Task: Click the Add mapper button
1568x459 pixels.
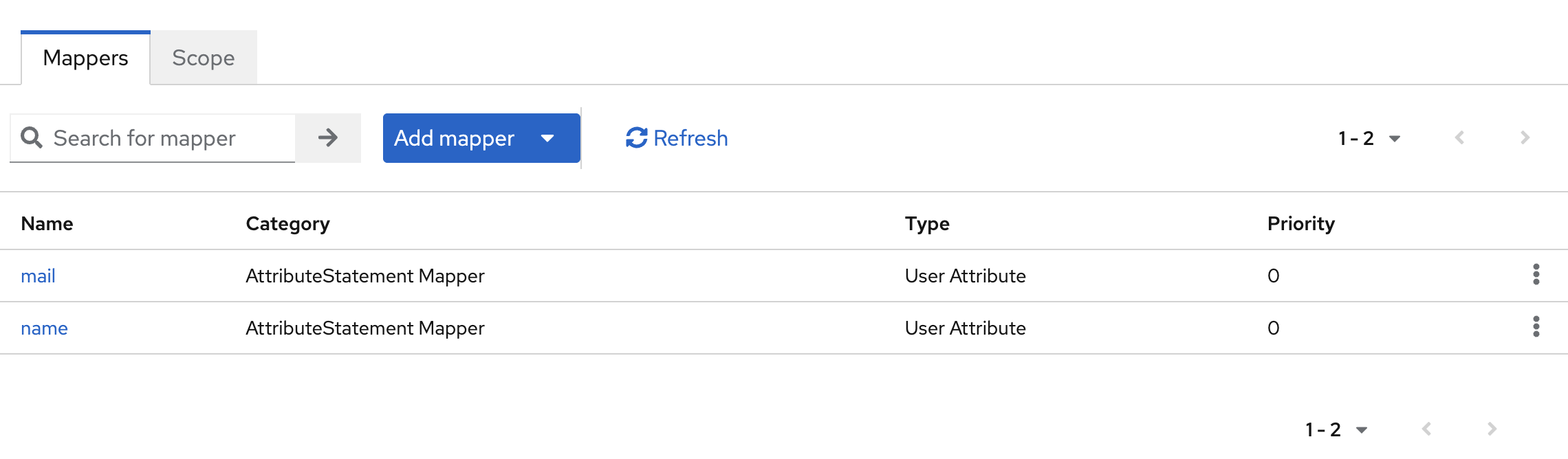Action: tap(454, 138)
